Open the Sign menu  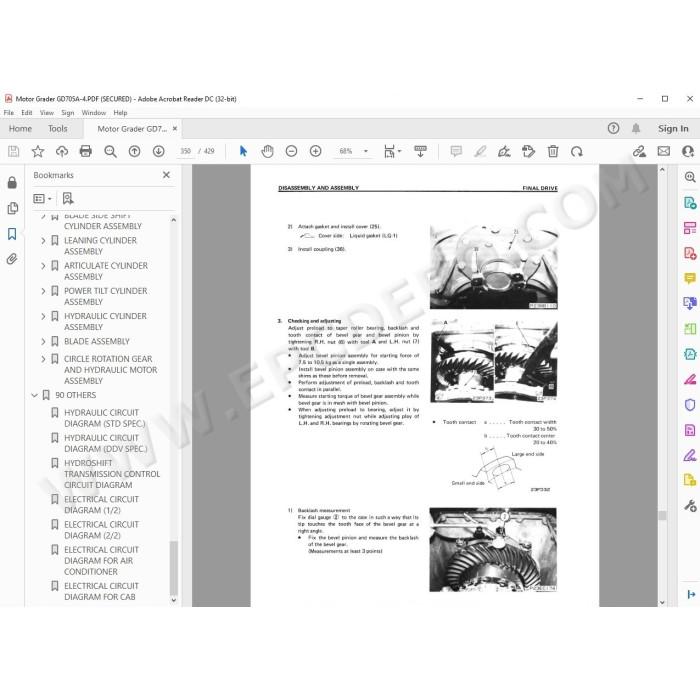[68, 113]
